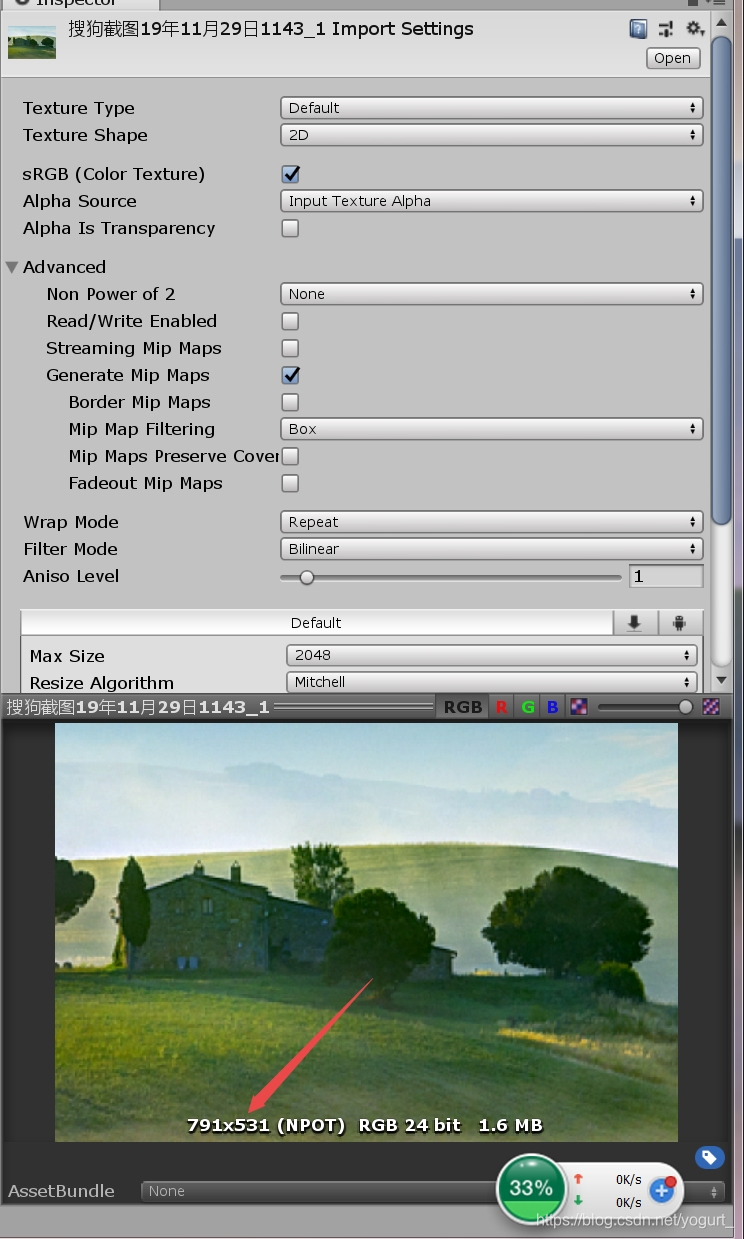Click the 791x531 (NPOT) size text
The width and height of the screenshot is (744, 1239).
266,1125
